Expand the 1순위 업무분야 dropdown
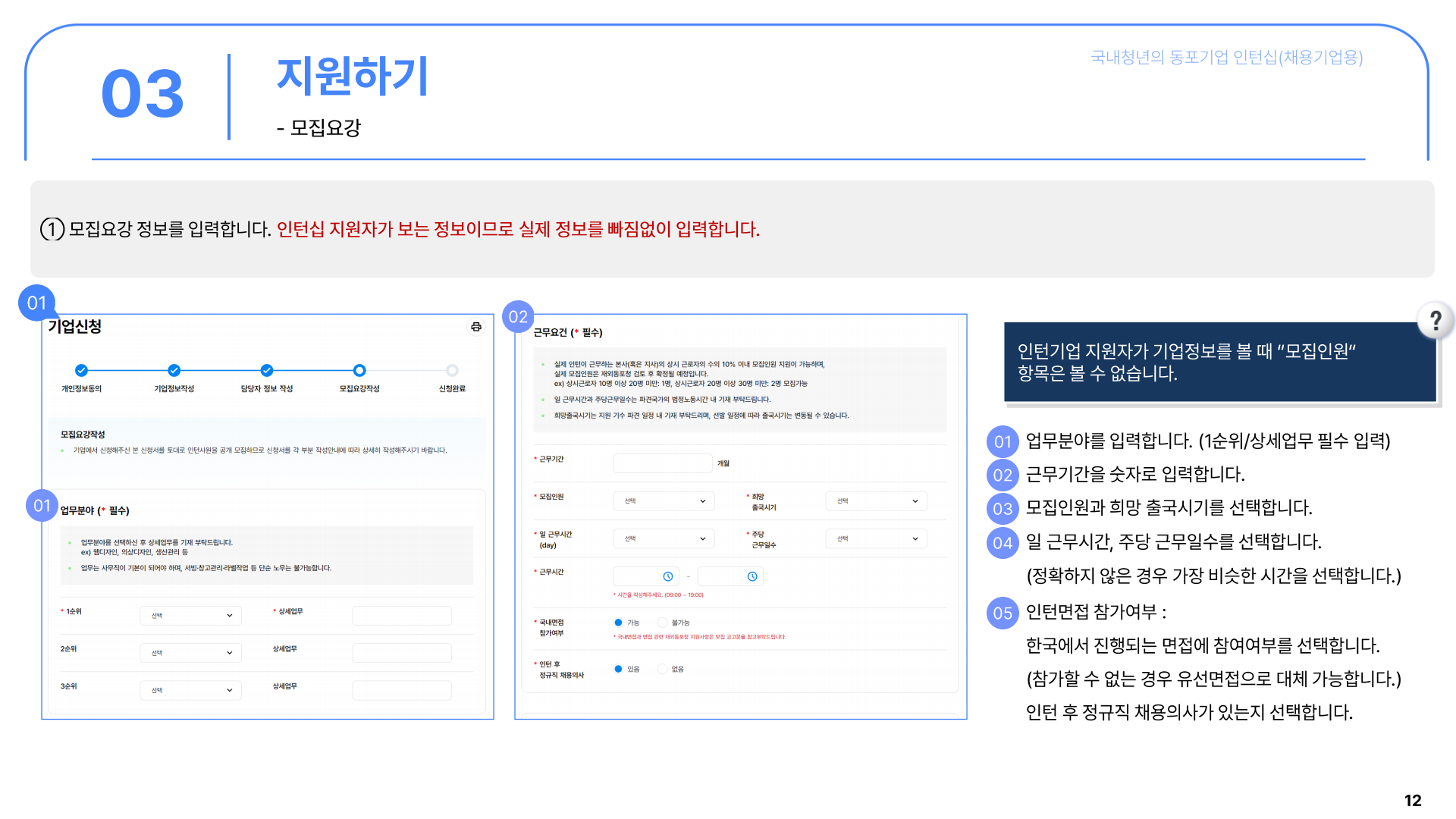The height and width of the screenshot is (819, 1456). (x=190, y=615)
